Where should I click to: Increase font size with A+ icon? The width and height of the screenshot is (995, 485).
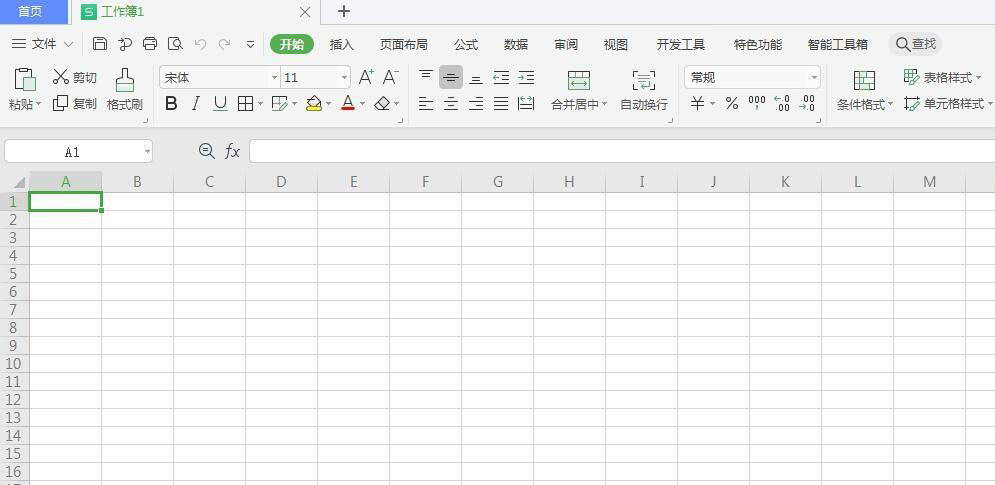(x=366, y=77)
